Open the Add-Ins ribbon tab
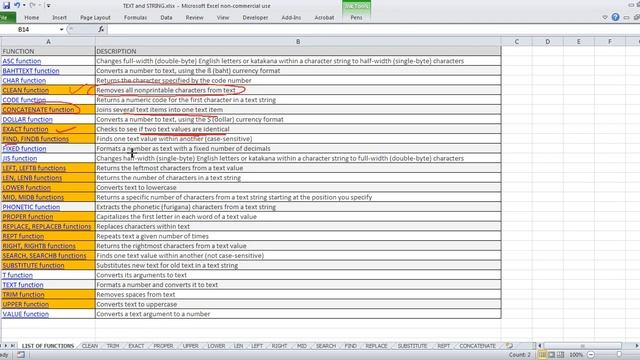Image resolution: width=640 pixels, height=360 pixels. point(291,18)
